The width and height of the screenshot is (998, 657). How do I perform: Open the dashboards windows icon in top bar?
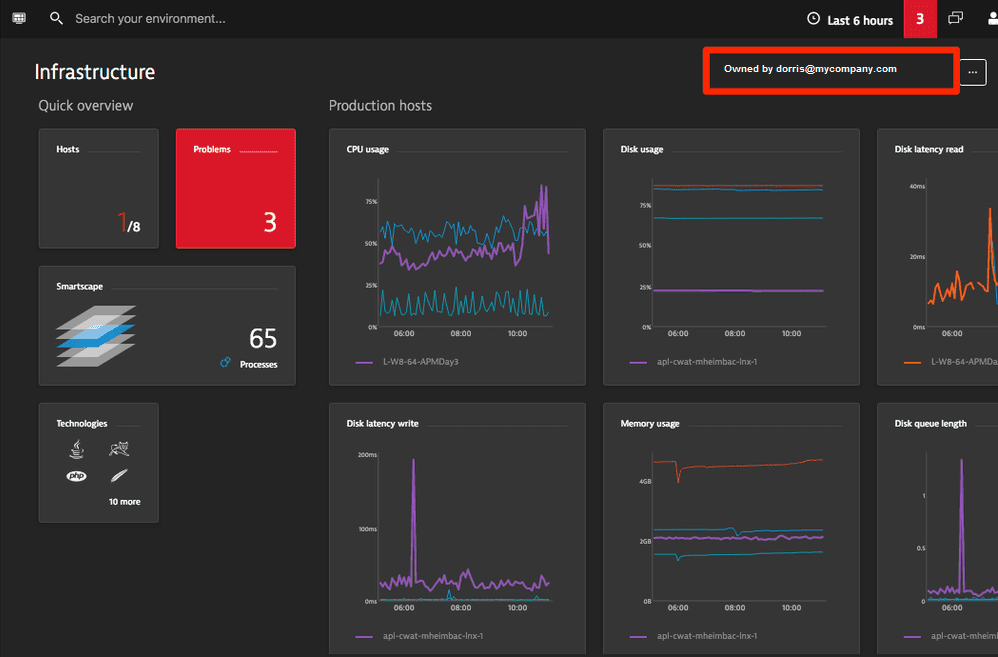(955, 18)
